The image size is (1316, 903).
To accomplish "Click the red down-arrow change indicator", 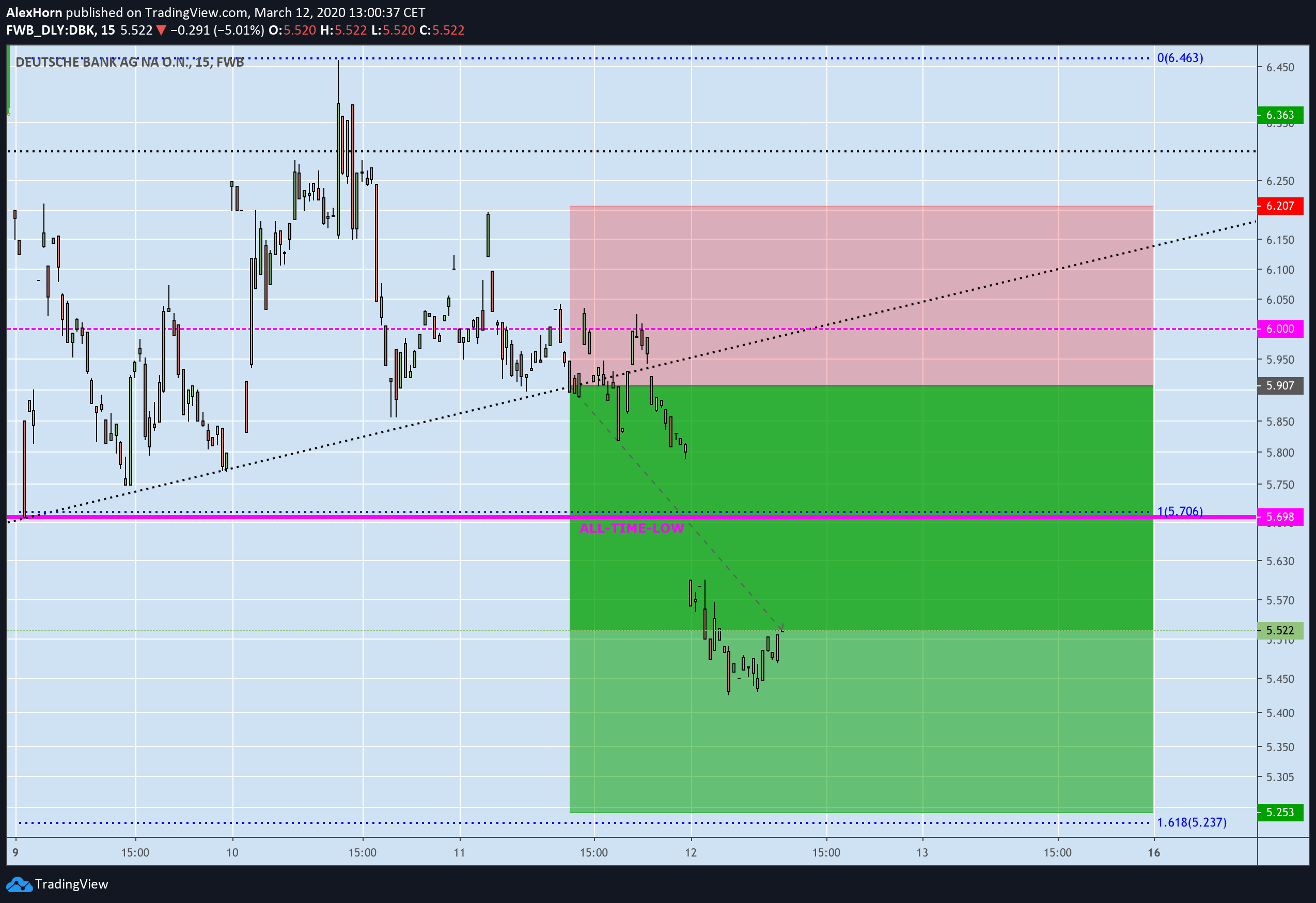I will point(161,30).
